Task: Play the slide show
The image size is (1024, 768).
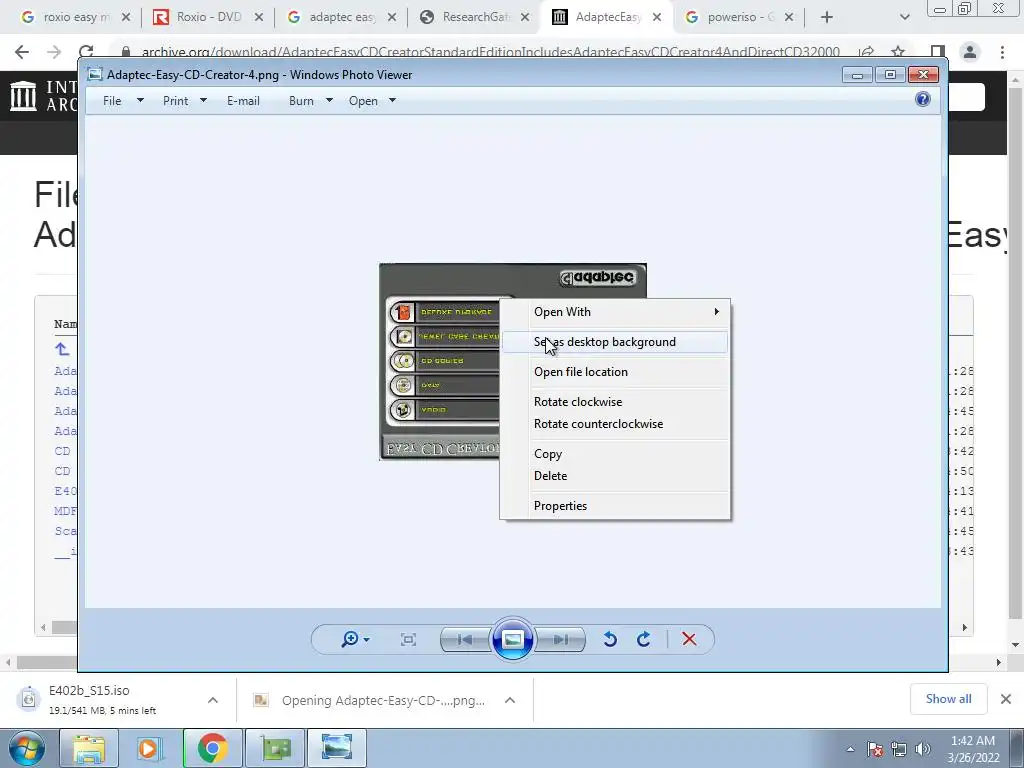Action: tap(513, 639)
